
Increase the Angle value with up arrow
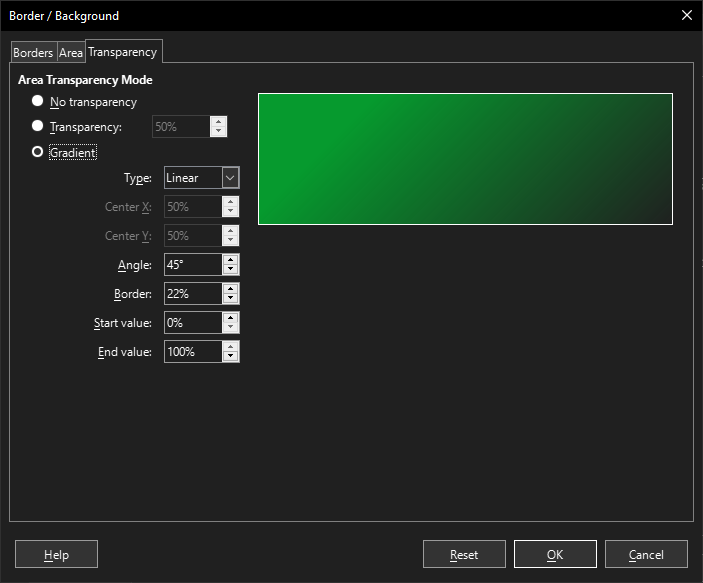point(230,260)
